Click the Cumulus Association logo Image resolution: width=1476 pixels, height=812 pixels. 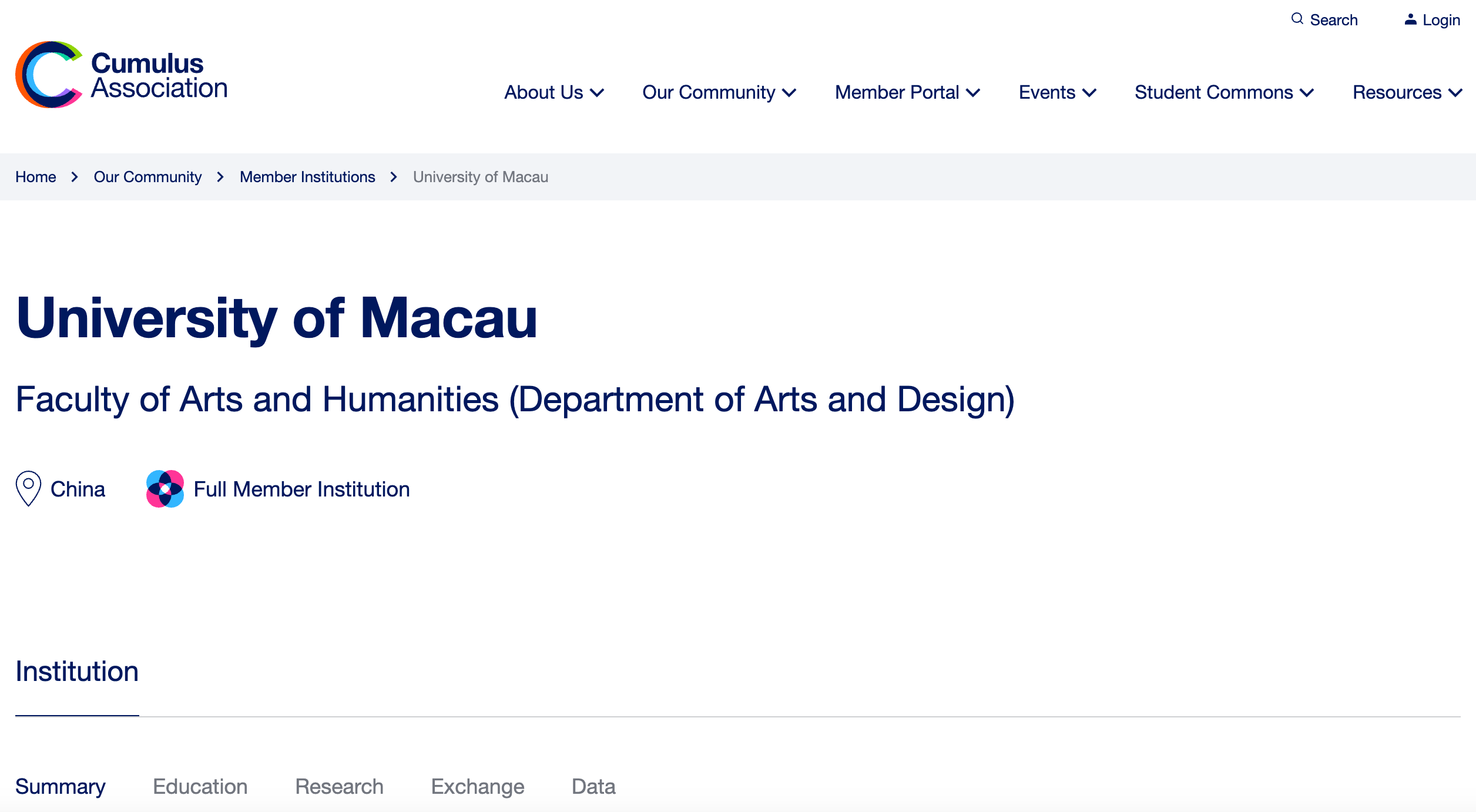pos(121,75)
